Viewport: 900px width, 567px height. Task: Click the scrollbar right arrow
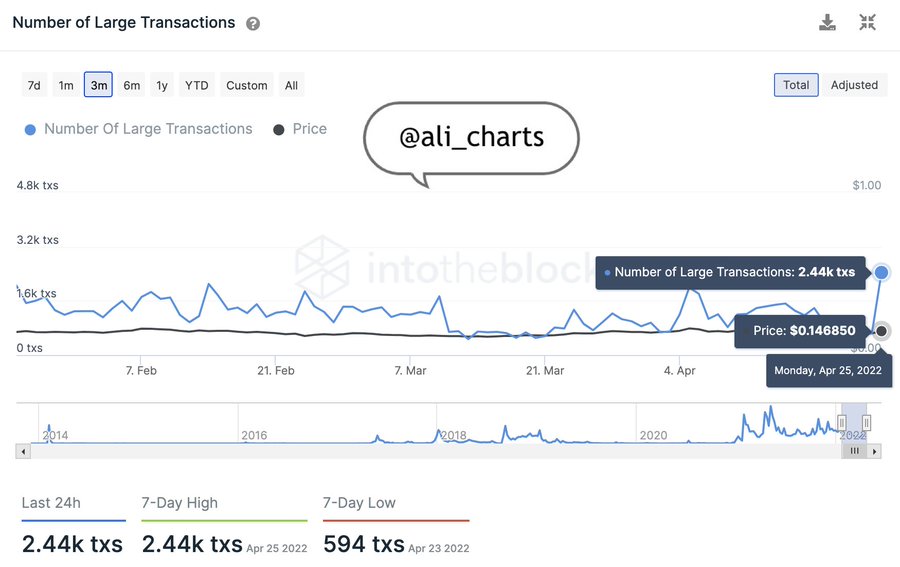point(874,451)
